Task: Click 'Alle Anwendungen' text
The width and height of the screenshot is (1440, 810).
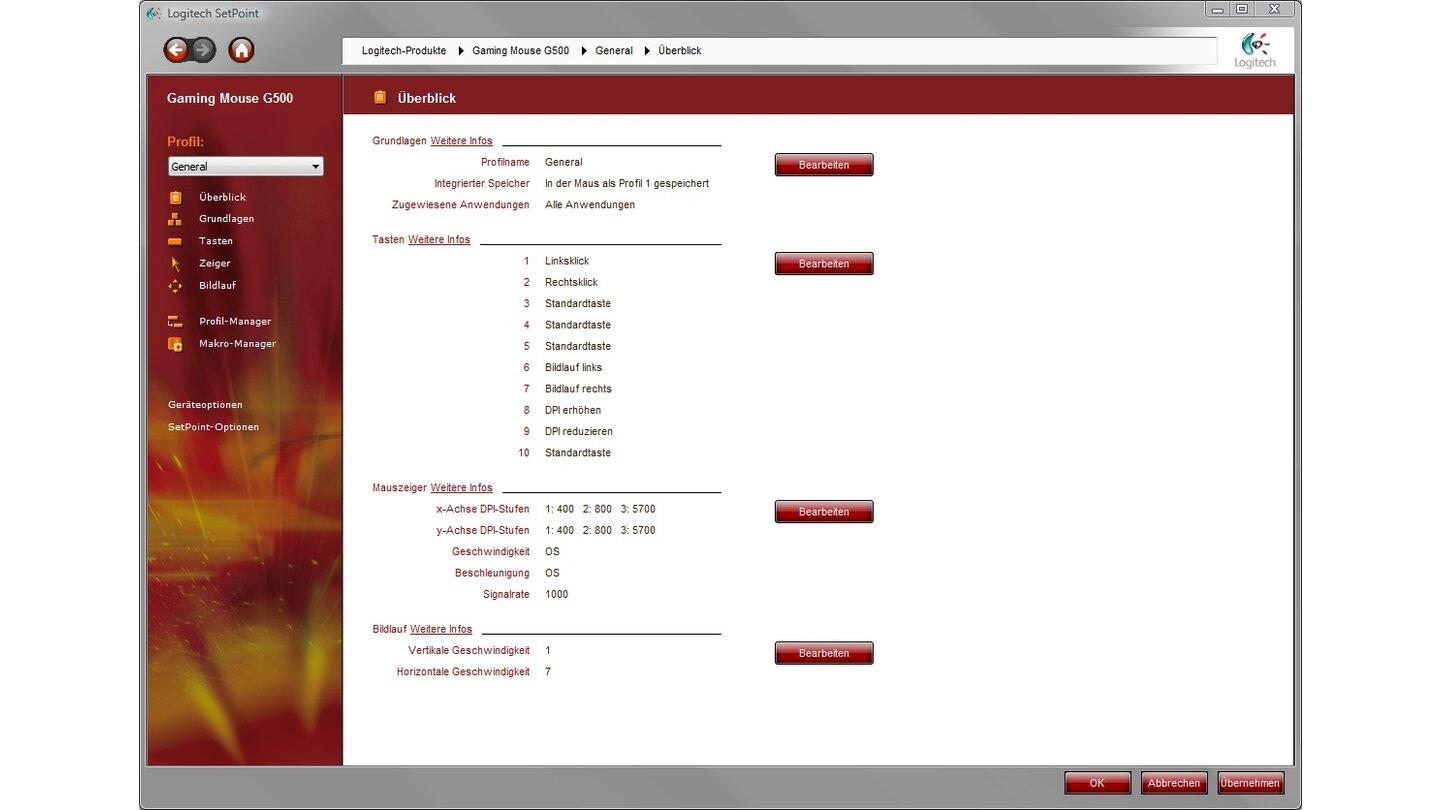Action: [x=590, y=205]
